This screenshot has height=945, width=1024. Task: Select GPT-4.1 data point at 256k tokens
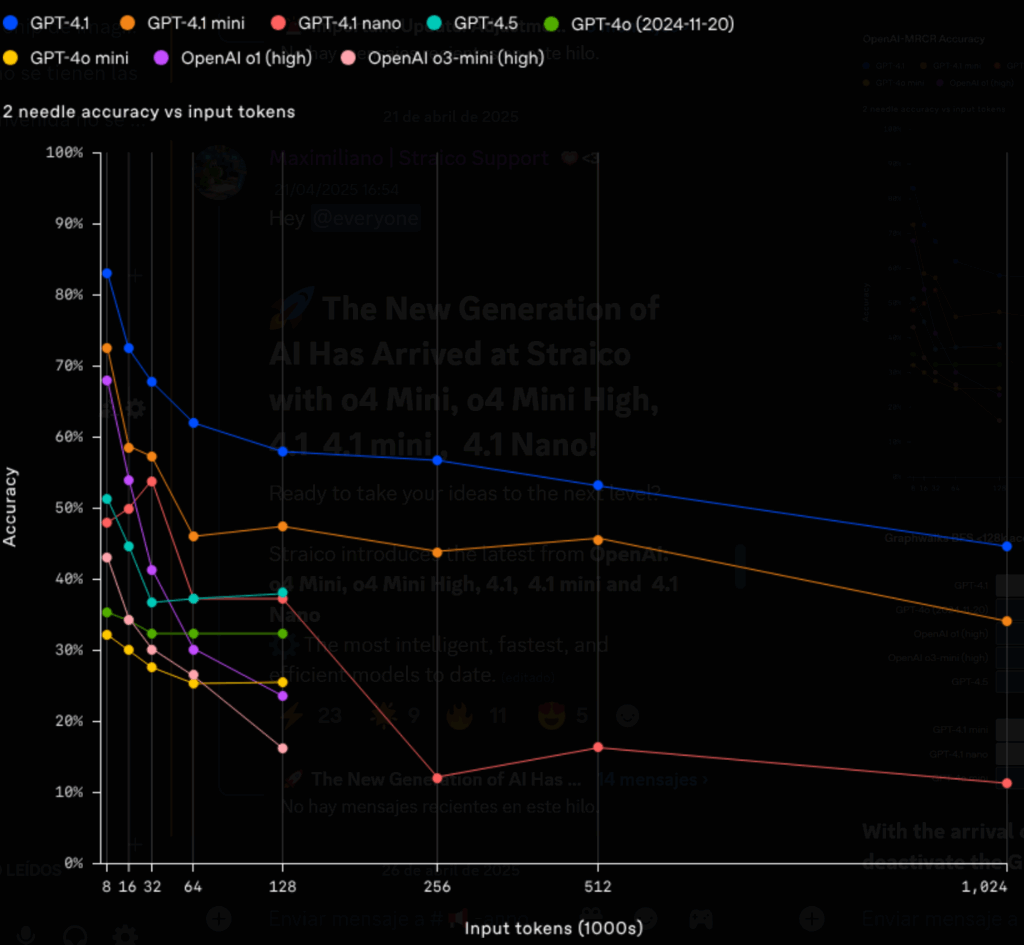[438, 460]
